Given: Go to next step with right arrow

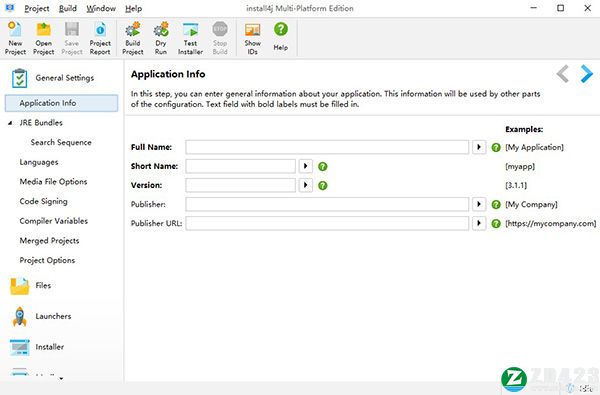Looking at the screenshot, I should click(586, 73).
